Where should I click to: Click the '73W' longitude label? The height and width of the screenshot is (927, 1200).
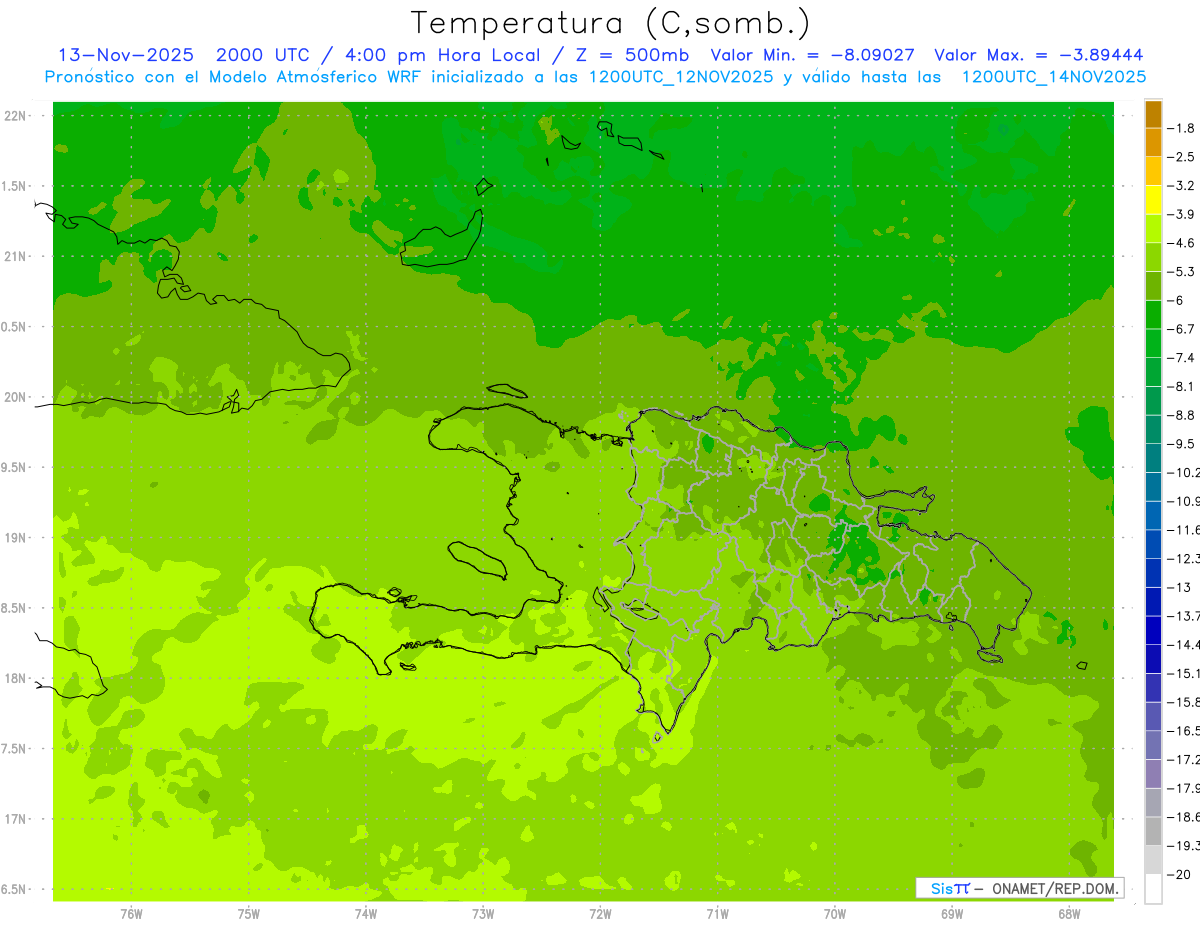(483, 914)
